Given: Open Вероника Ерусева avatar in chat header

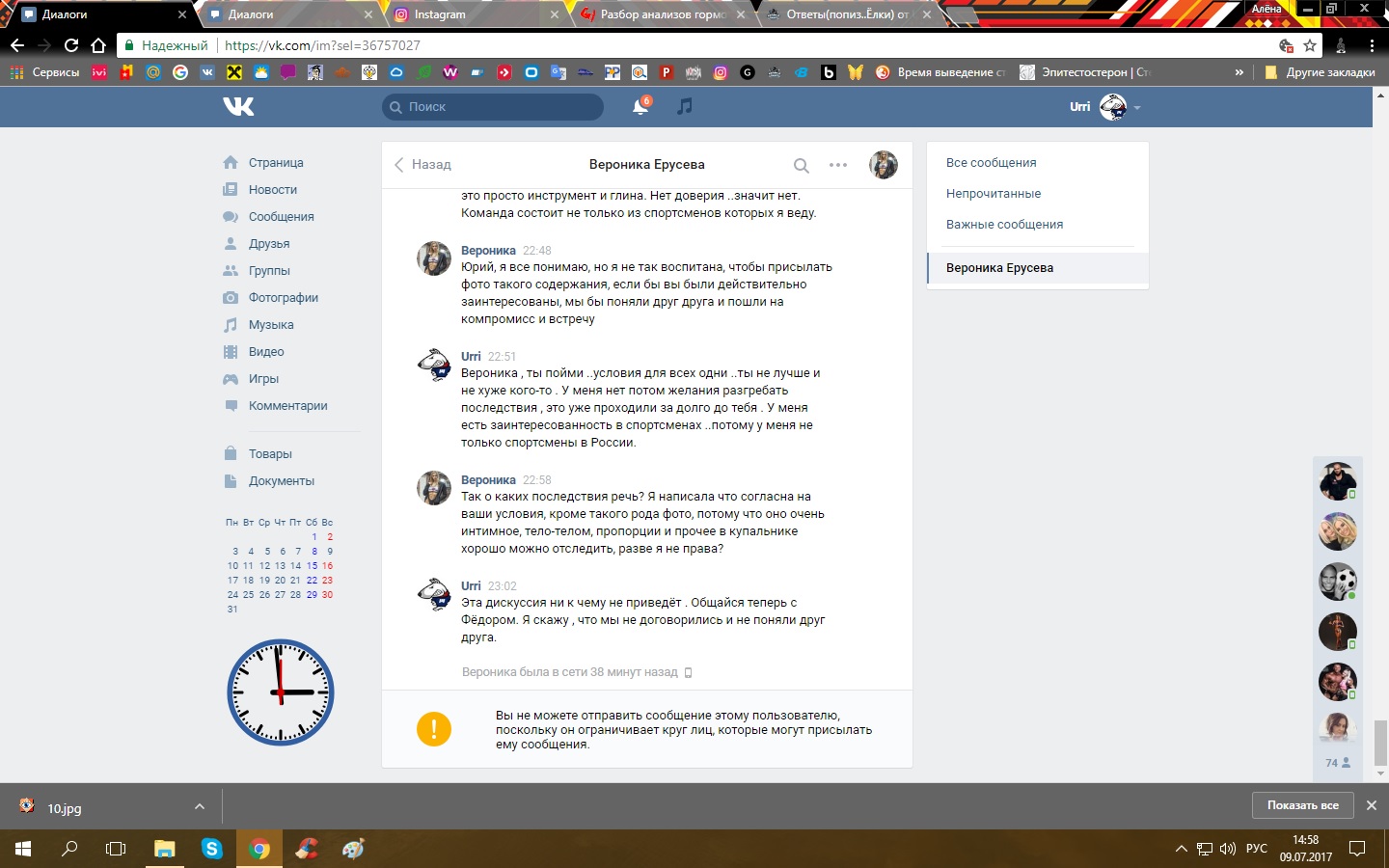Looking at the screenshot, I should coord(883,165).
